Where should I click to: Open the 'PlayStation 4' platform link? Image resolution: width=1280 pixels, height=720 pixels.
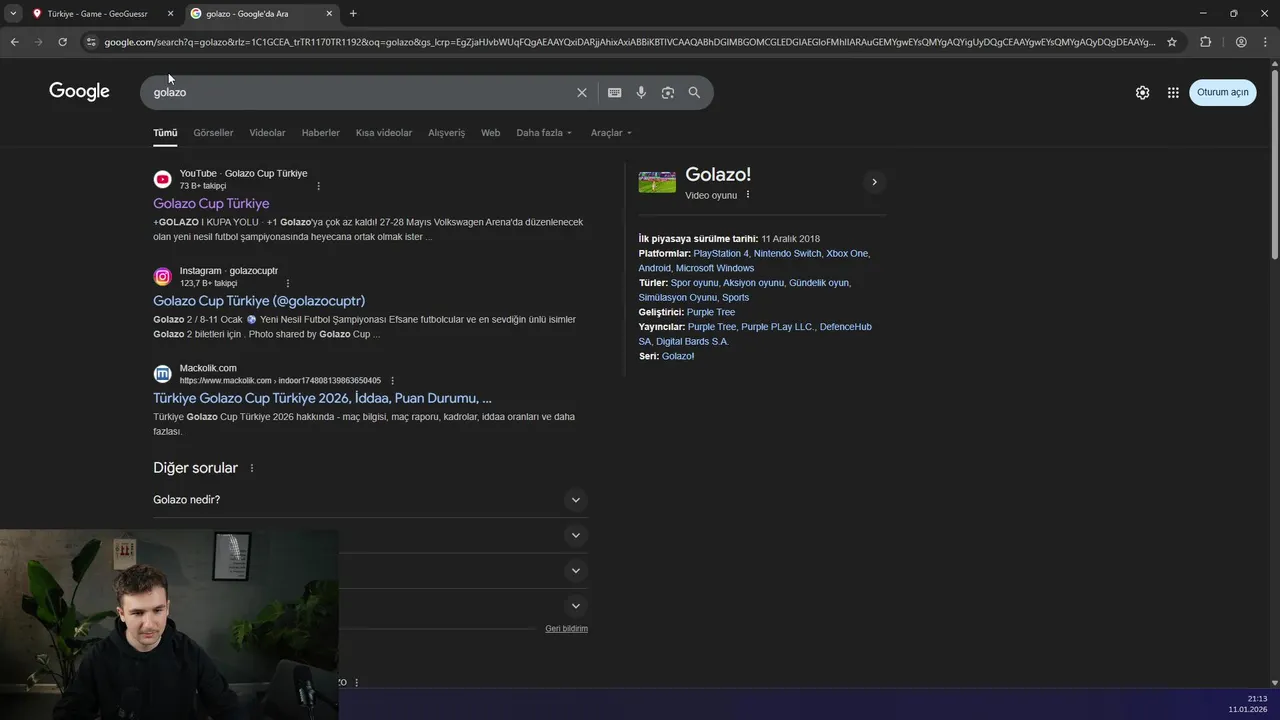tap(720, 254)
